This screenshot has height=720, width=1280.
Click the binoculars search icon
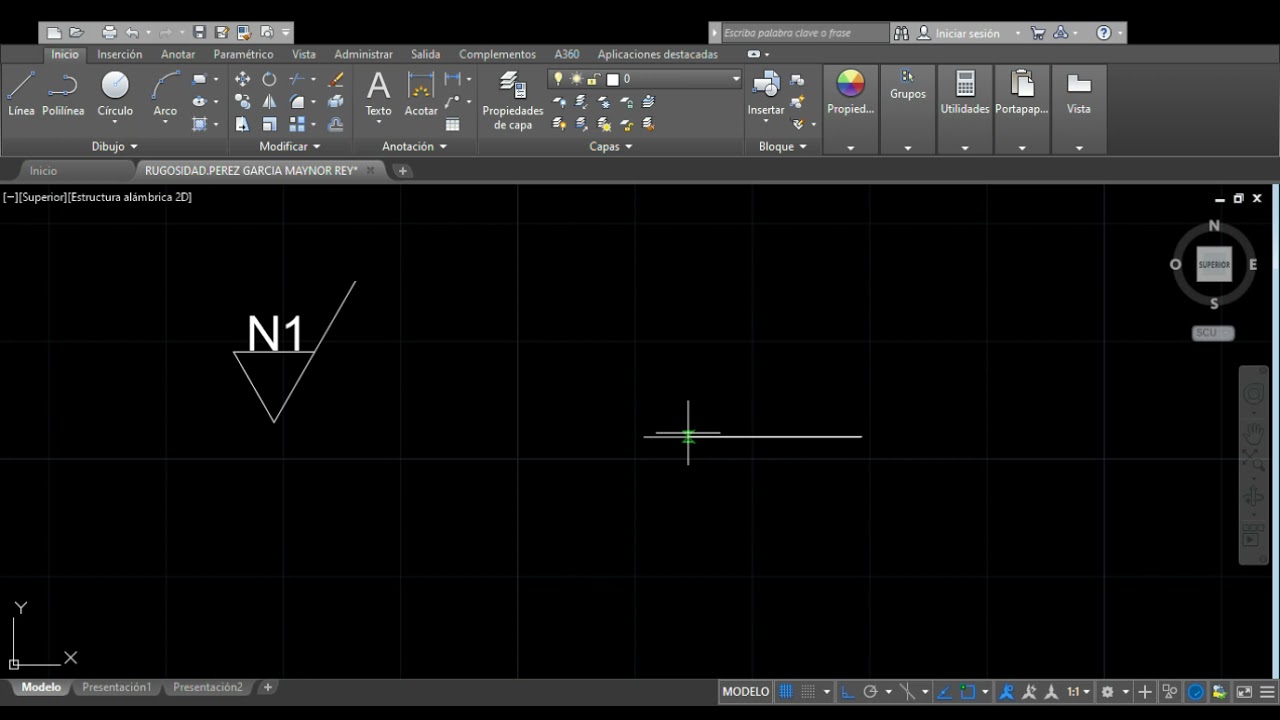click(901, 33)
